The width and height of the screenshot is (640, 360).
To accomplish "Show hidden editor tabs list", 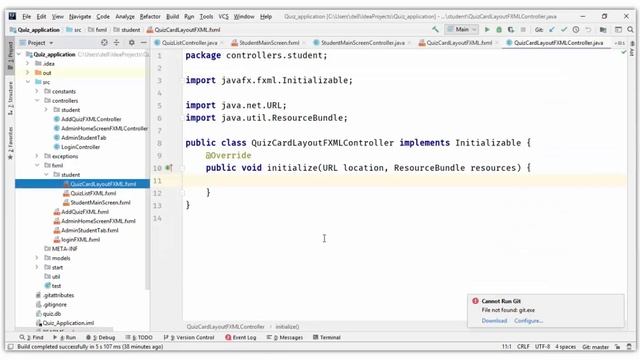I will click(x=619, y=43).
